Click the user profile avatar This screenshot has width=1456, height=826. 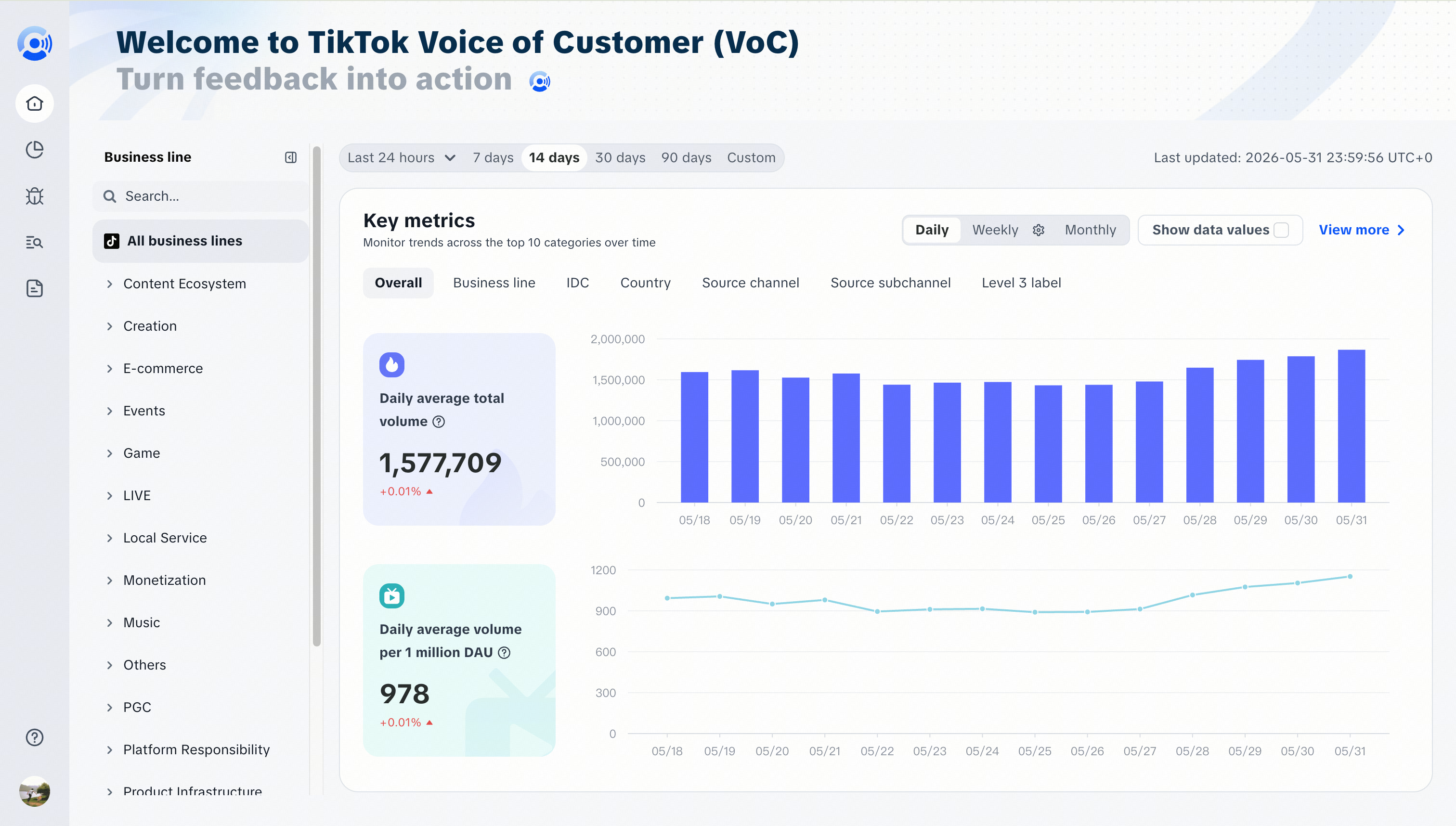point(35,791)
